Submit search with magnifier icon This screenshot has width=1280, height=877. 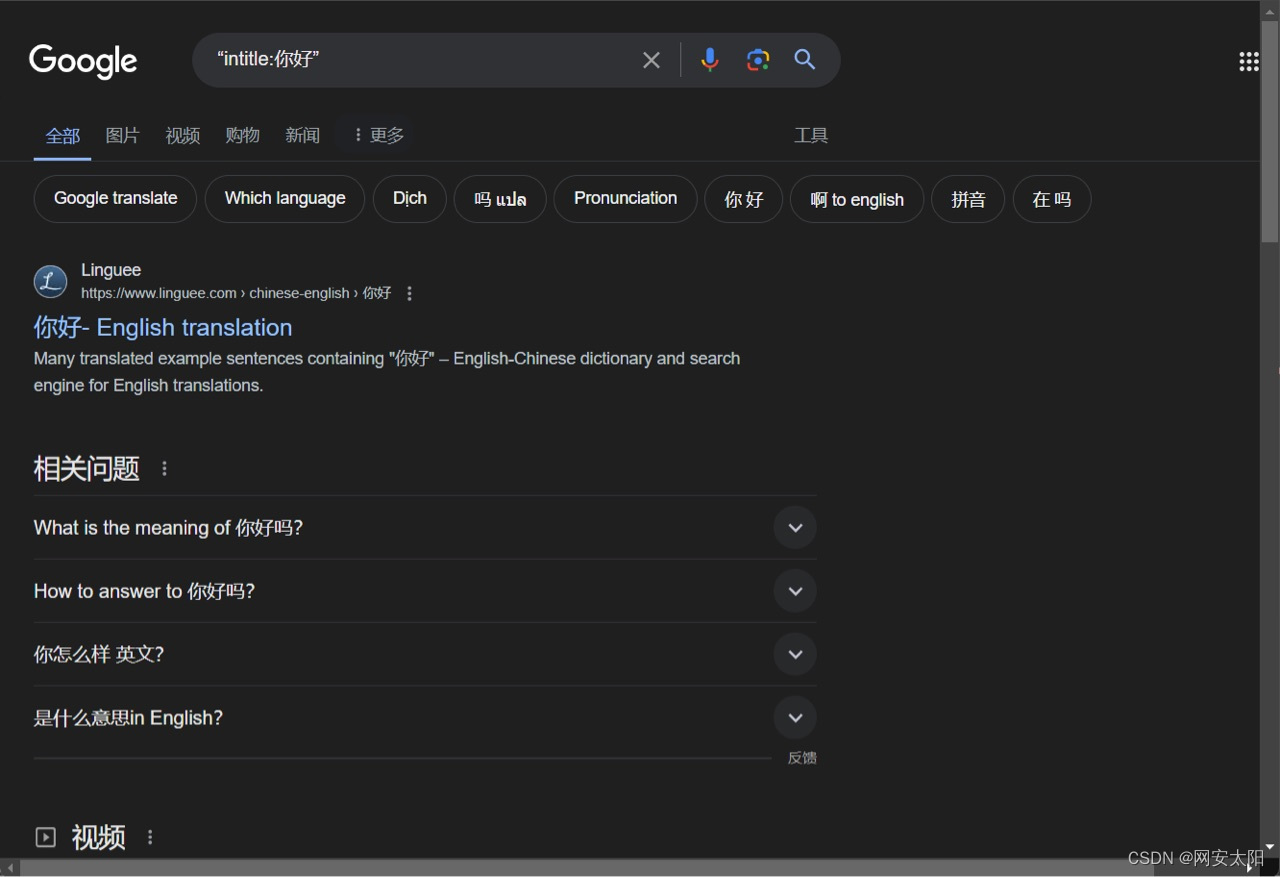pyautogui.click(x=805, y=60)
